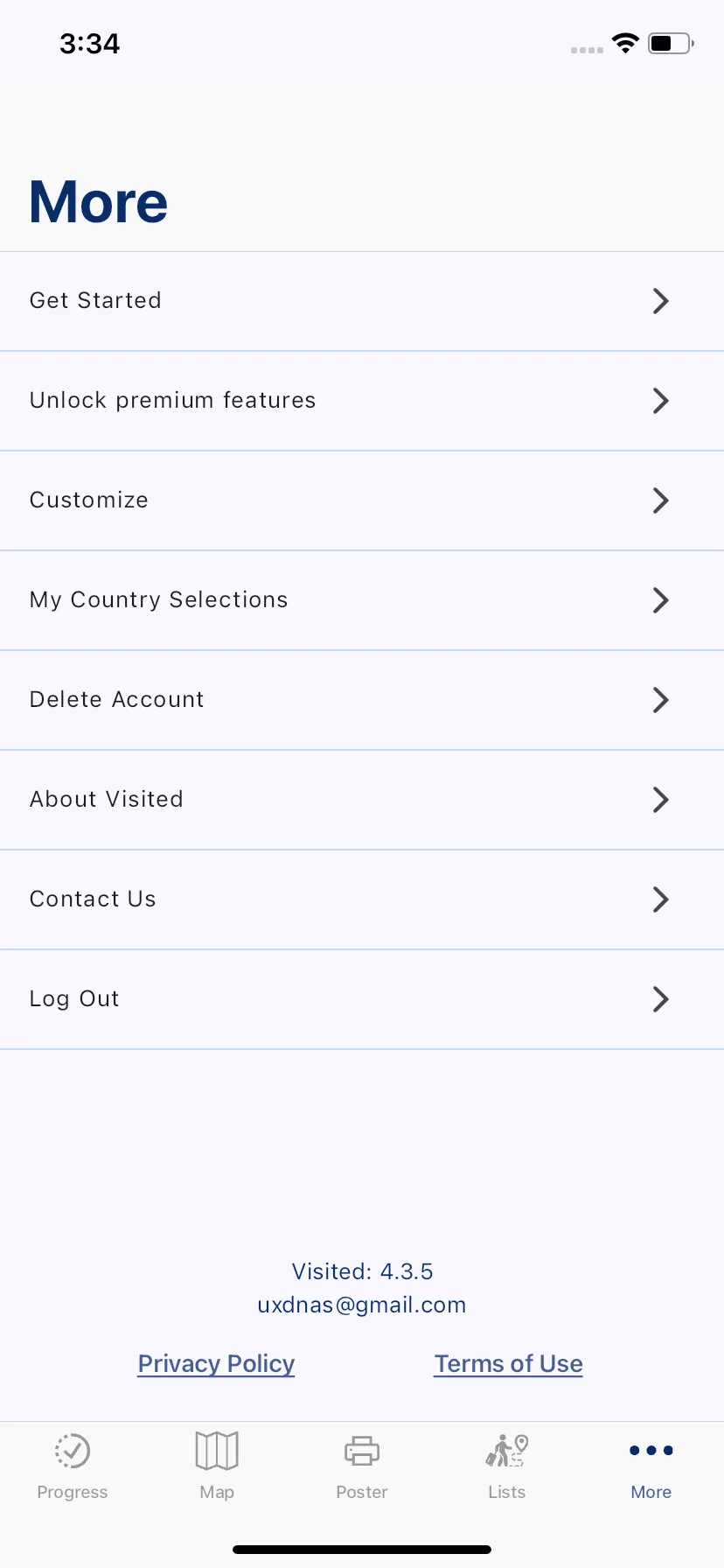Open the Progress tab icon
Screen dimensions: 724x1568
click(73, 1451)
